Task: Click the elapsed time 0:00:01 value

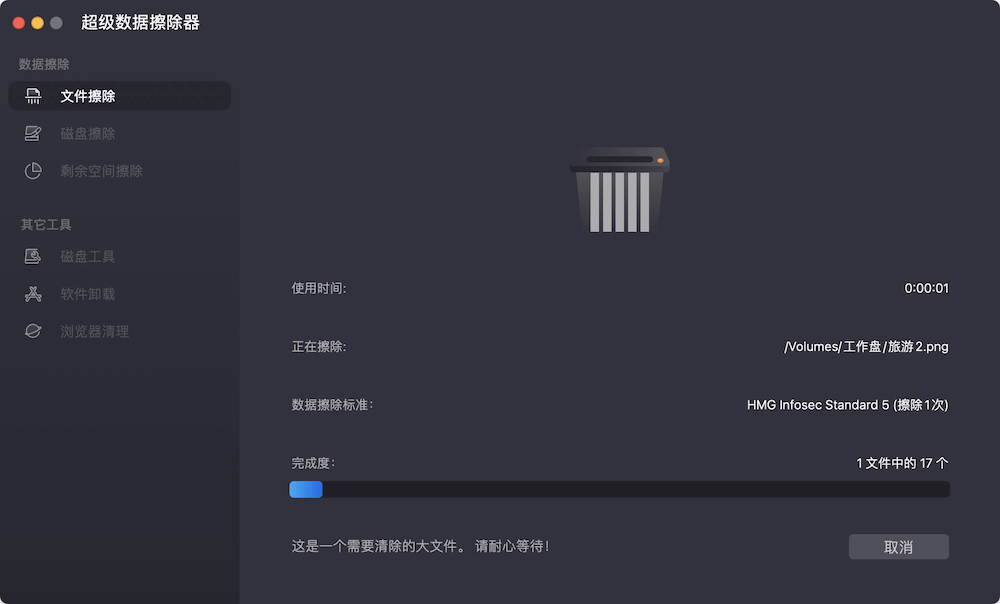Action: point(928,288)
